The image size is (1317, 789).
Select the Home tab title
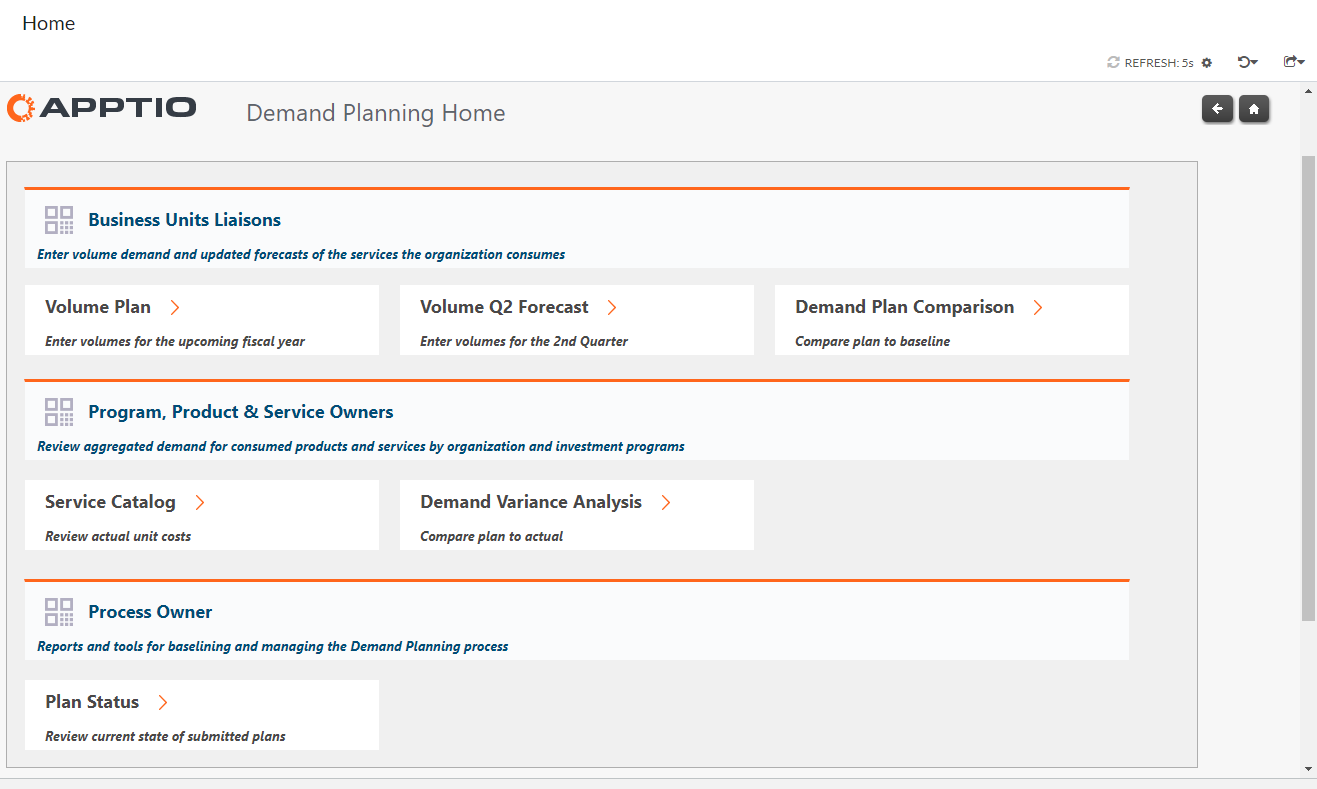click(x=49, y=23)
